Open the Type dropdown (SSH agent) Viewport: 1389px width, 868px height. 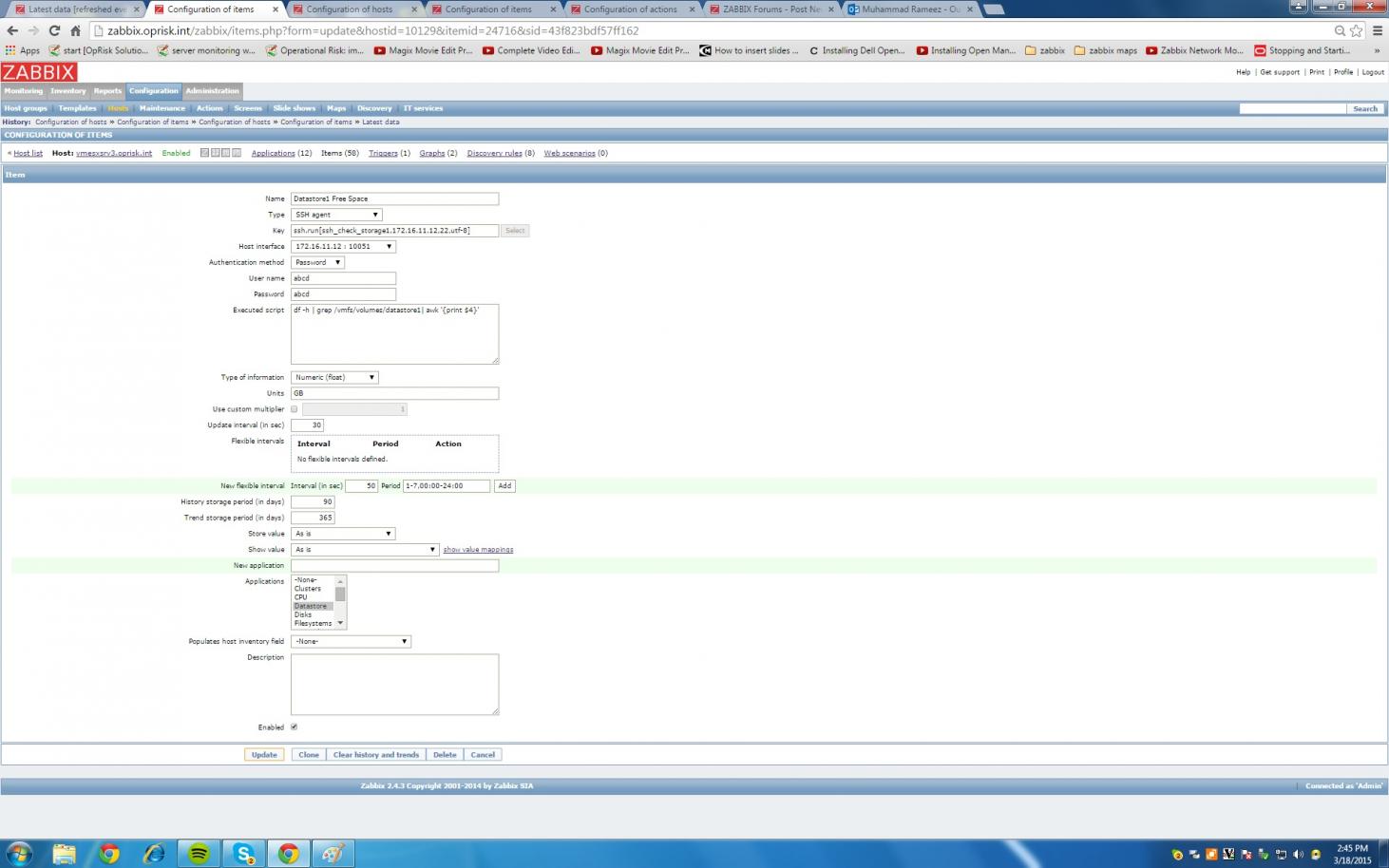click(x=336, y=215)
